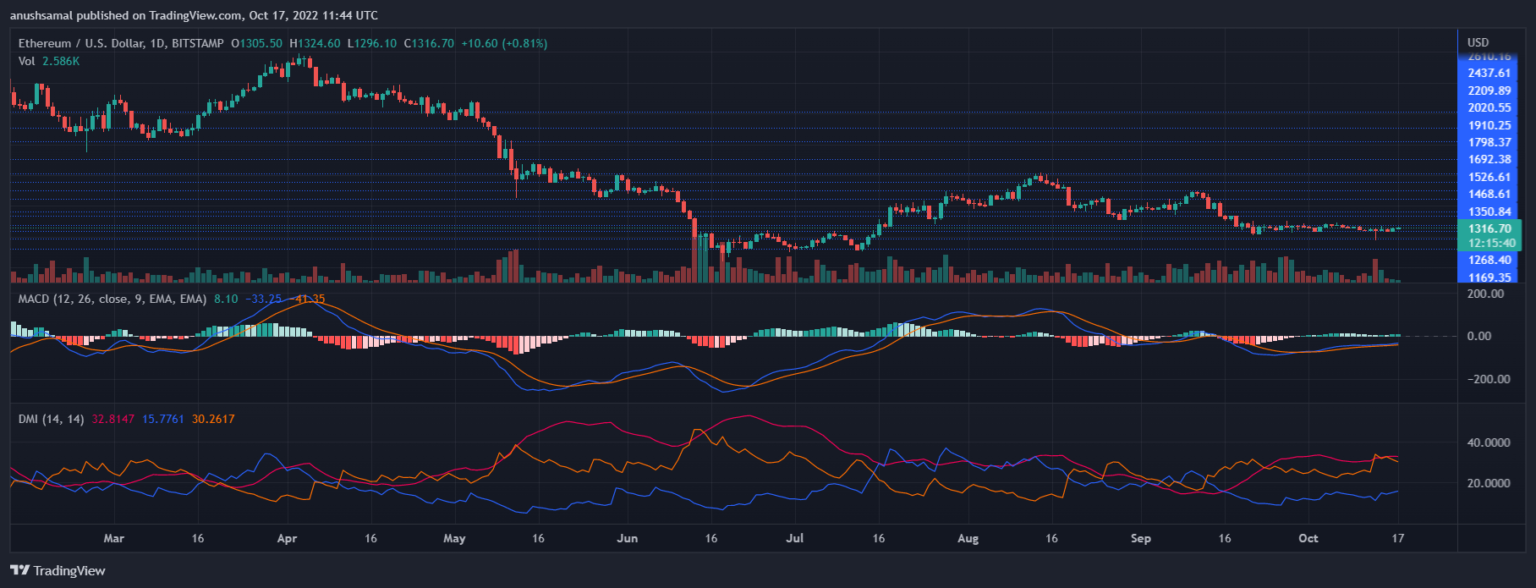The image size is (1536, 588).
Task: Click the TradingView logo icon
Action: (x=20, y=570)
